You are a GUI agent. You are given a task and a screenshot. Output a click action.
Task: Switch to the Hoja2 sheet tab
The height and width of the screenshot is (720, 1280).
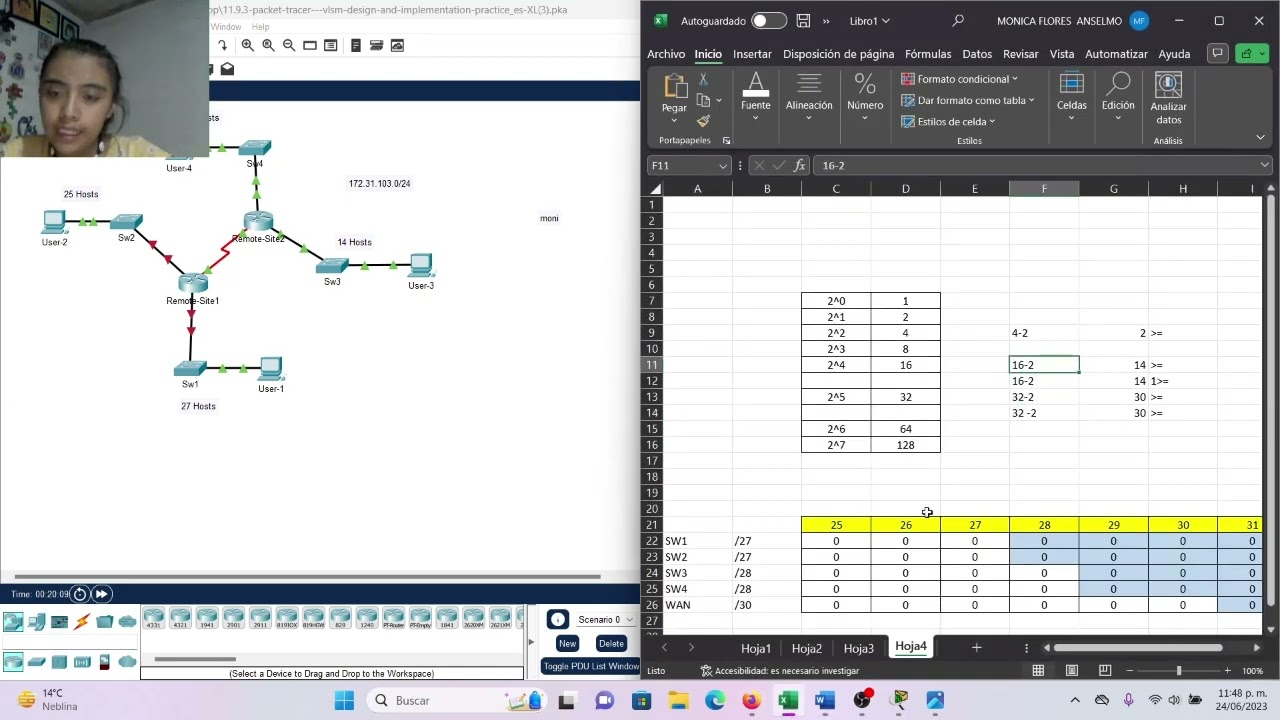tap(807, 648)
